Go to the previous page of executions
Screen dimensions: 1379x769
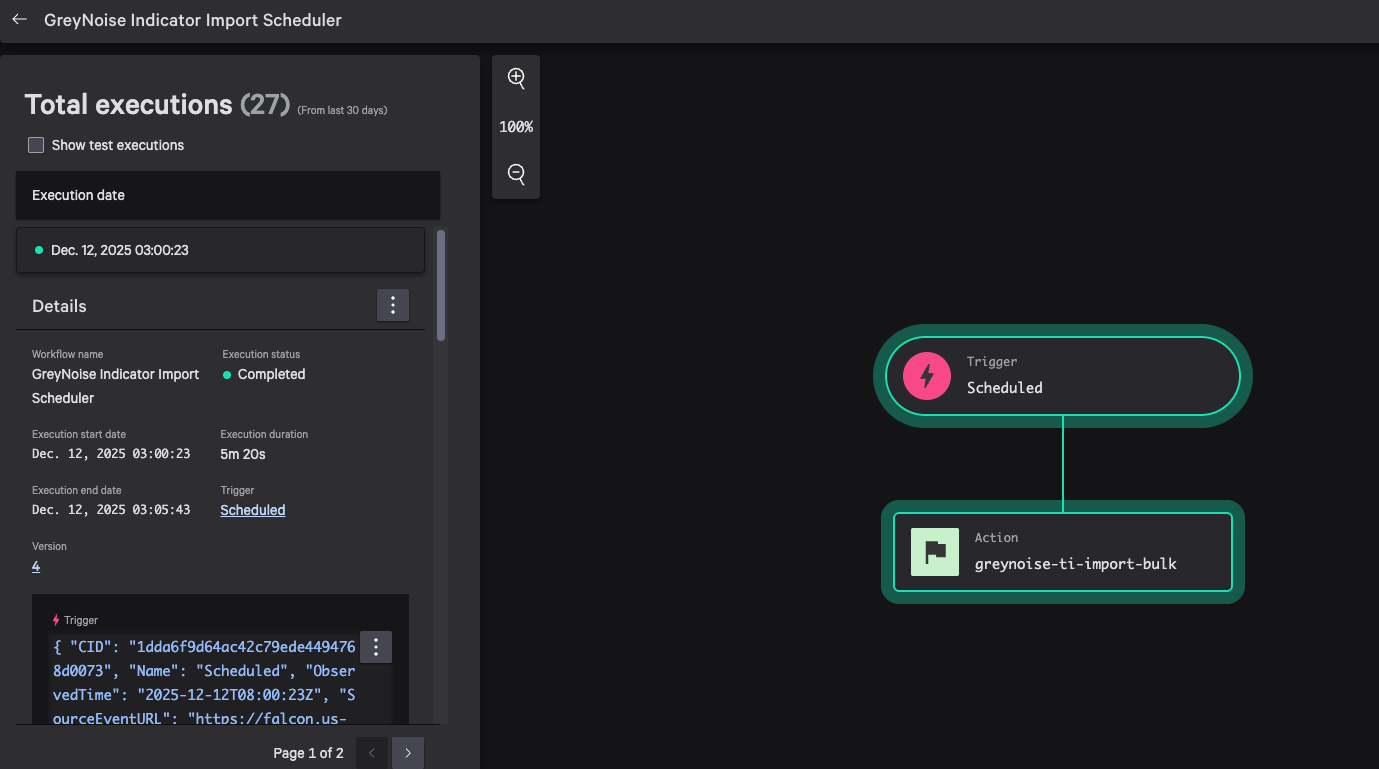pos(372,753)
